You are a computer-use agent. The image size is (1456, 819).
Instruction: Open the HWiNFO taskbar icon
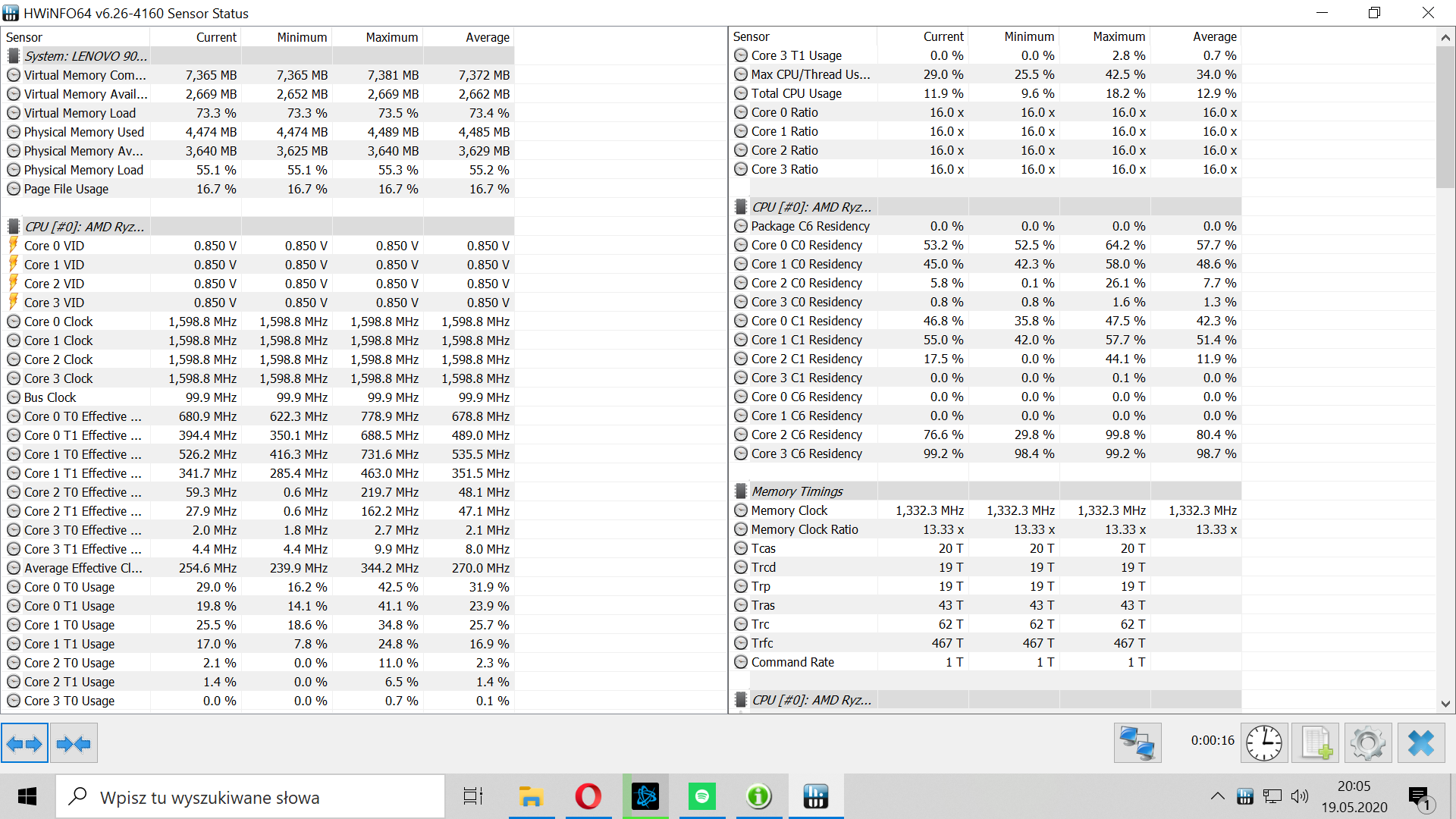click(x=815, y=796)
